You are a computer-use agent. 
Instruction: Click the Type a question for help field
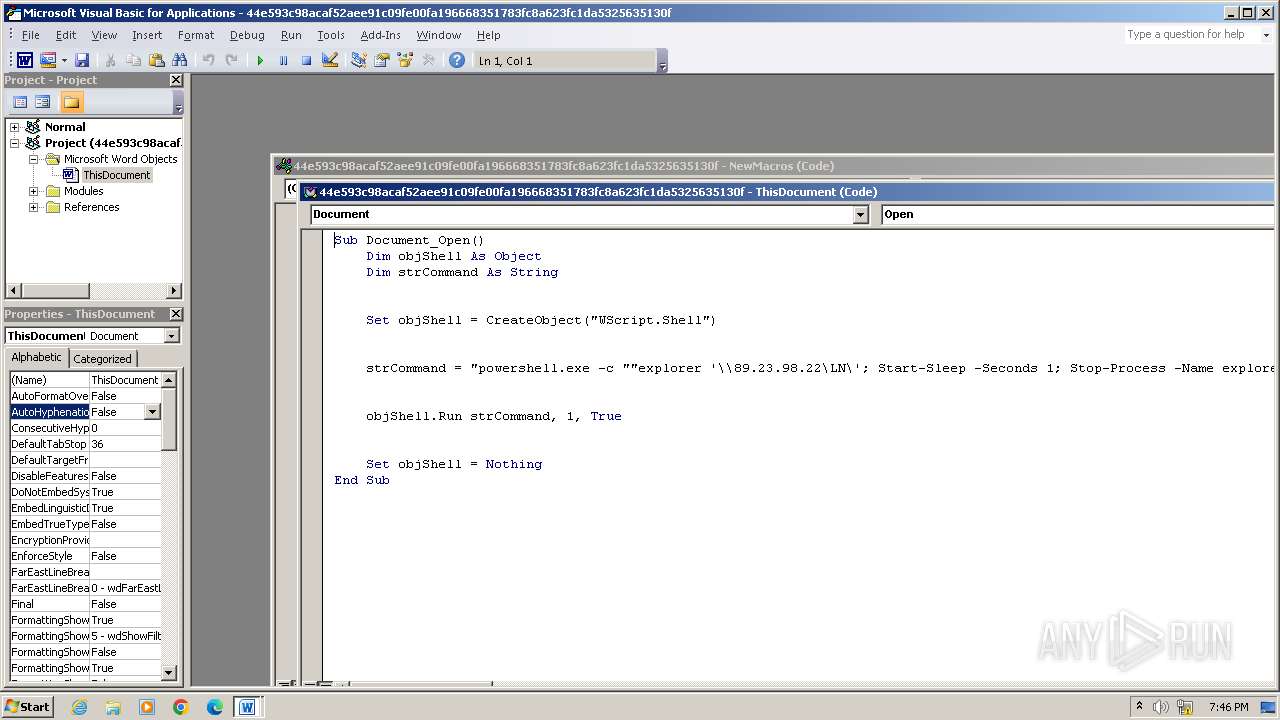(x=1190, y=34)
